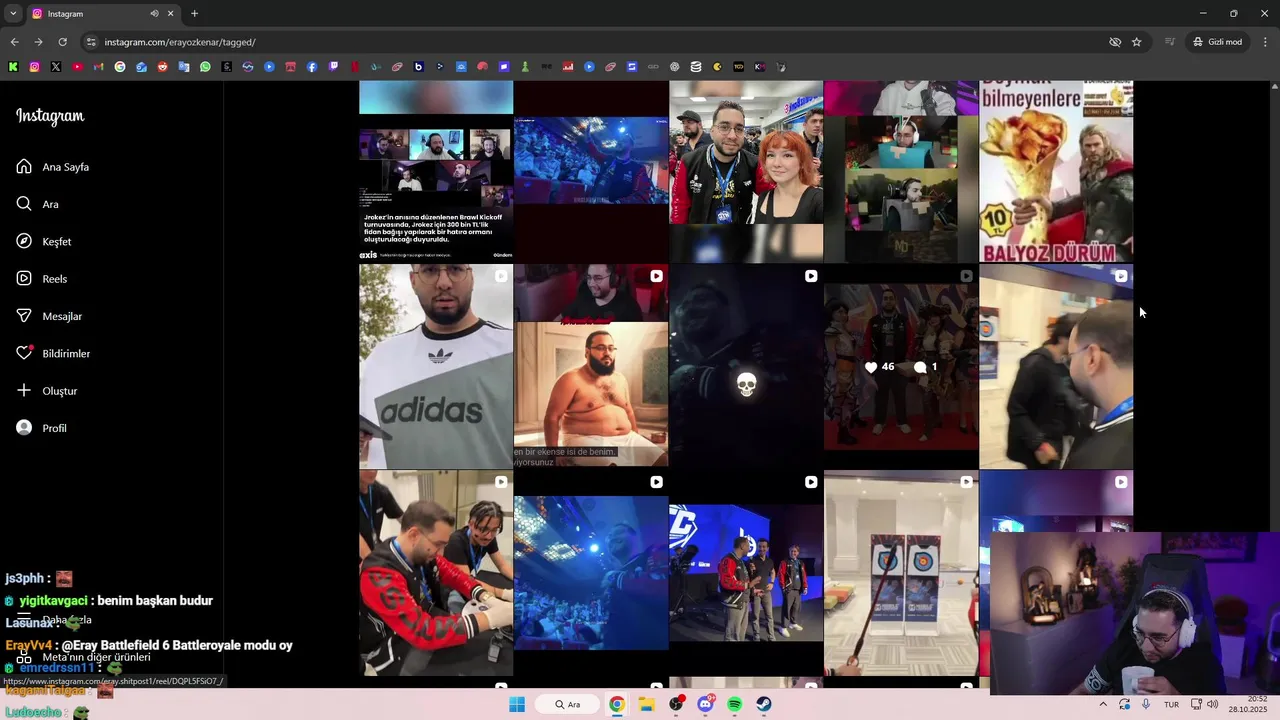Open the Jrokez Brawl Kickoff news post
This screenshot has width=1280, height=720.
coord(436,171)
